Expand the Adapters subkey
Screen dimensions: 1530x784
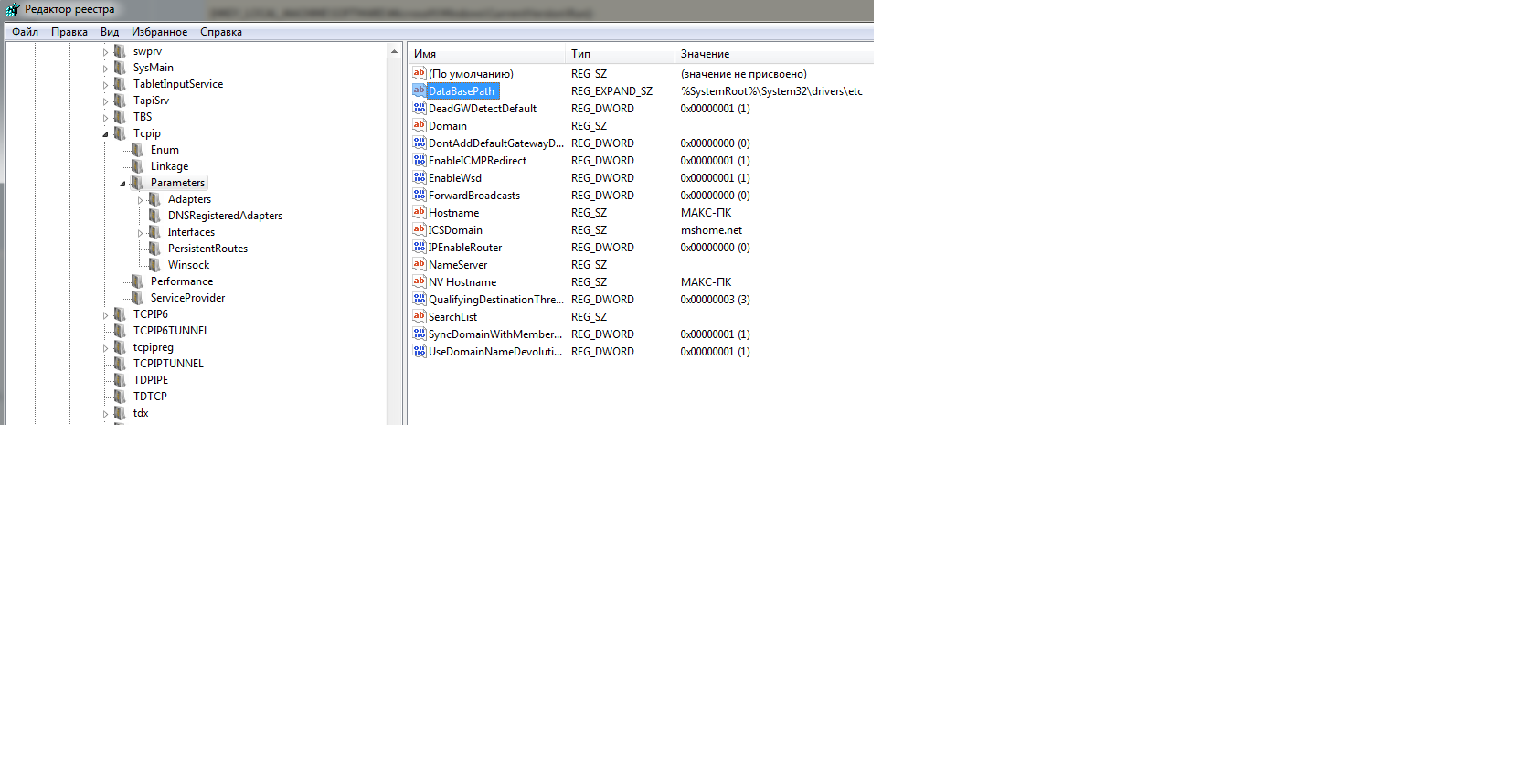(140, 200)
